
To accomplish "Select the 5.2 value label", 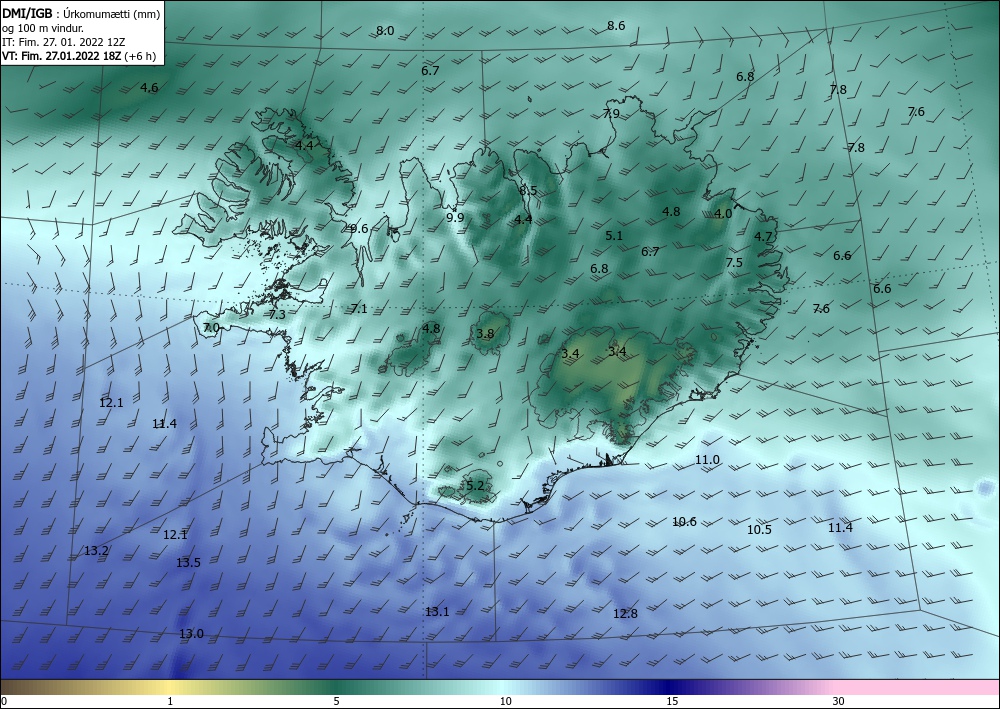I will click(475, 486).
